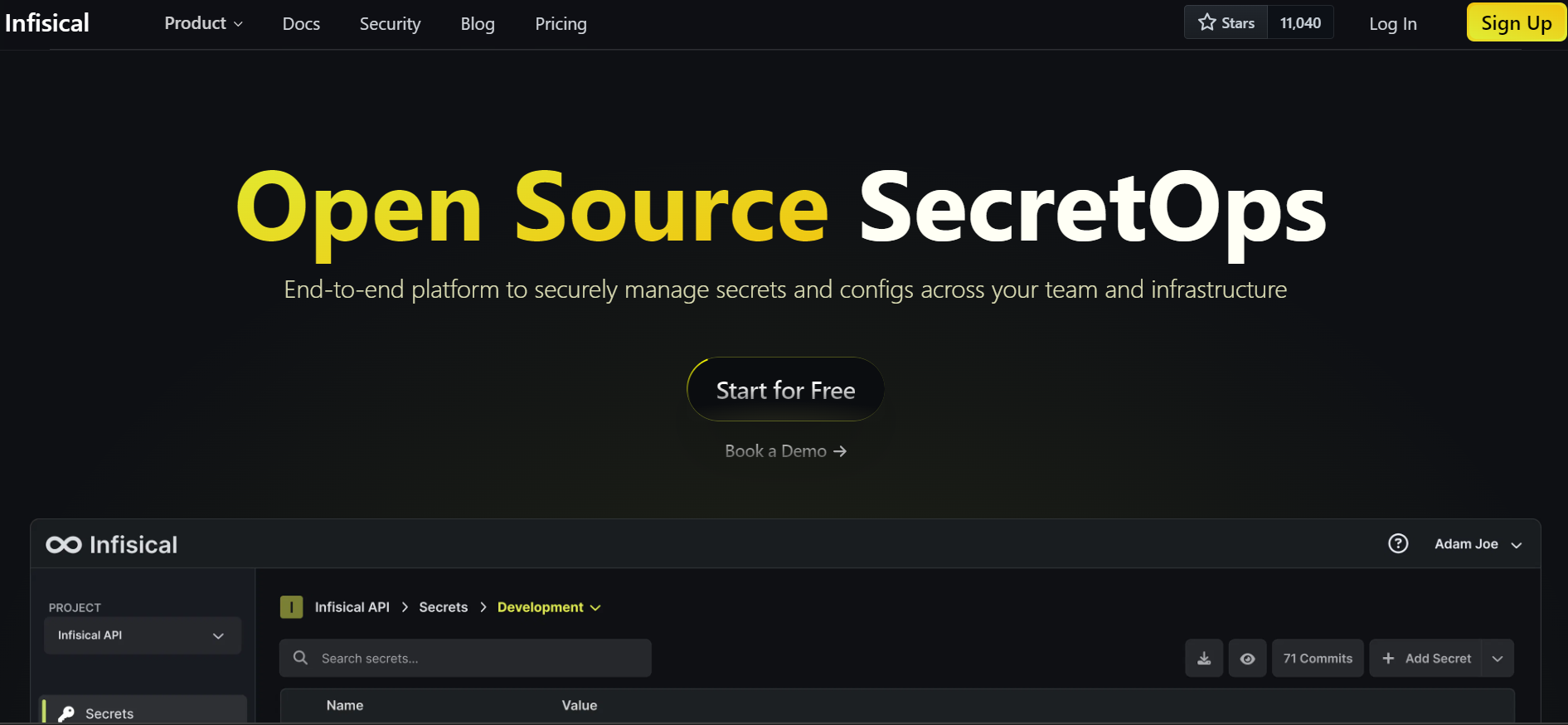
Task: Click the PROJECT label in sidebar
Action: 75,607
